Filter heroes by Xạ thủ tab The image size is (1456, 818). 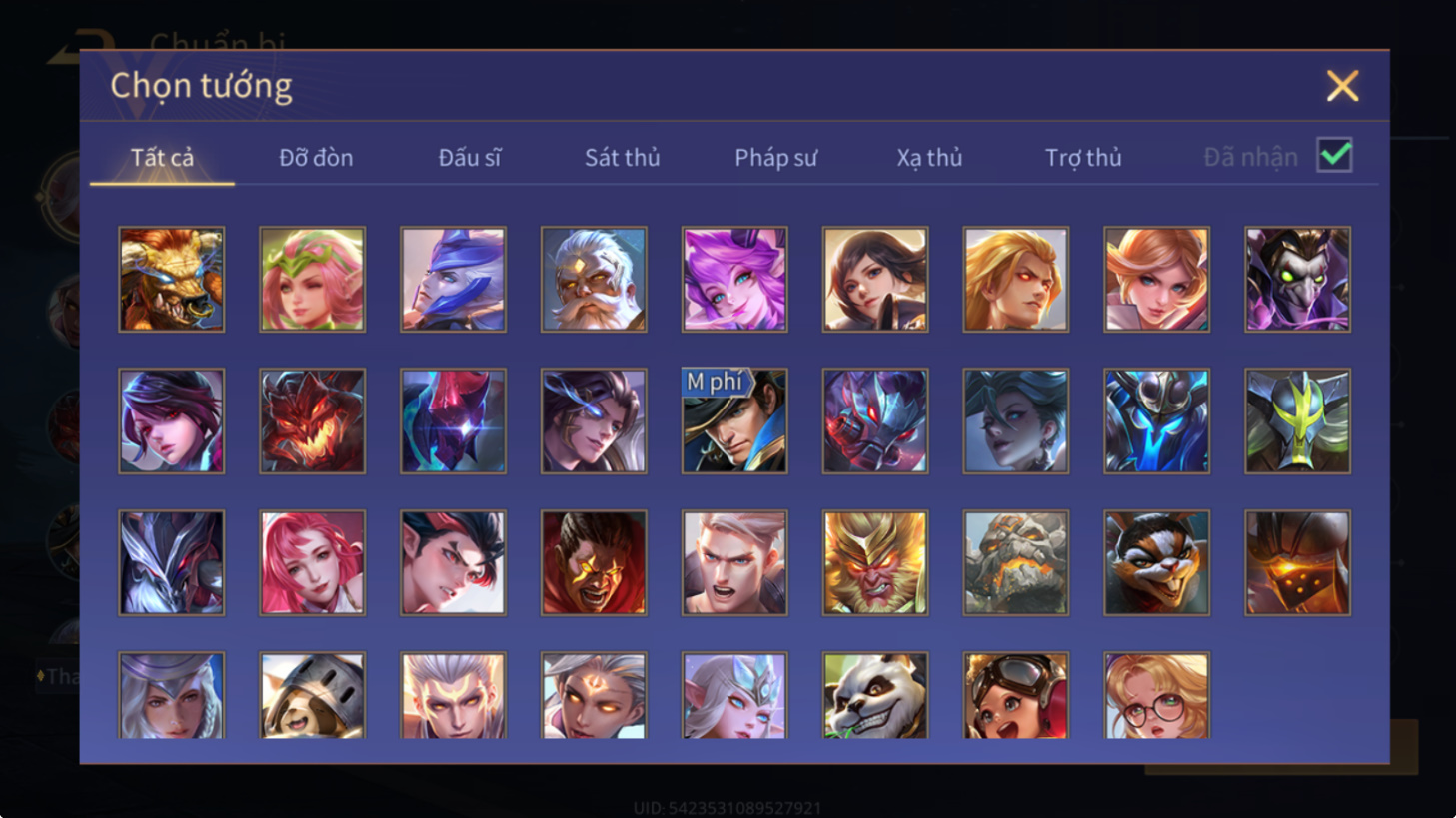click(x=929, y=157)
